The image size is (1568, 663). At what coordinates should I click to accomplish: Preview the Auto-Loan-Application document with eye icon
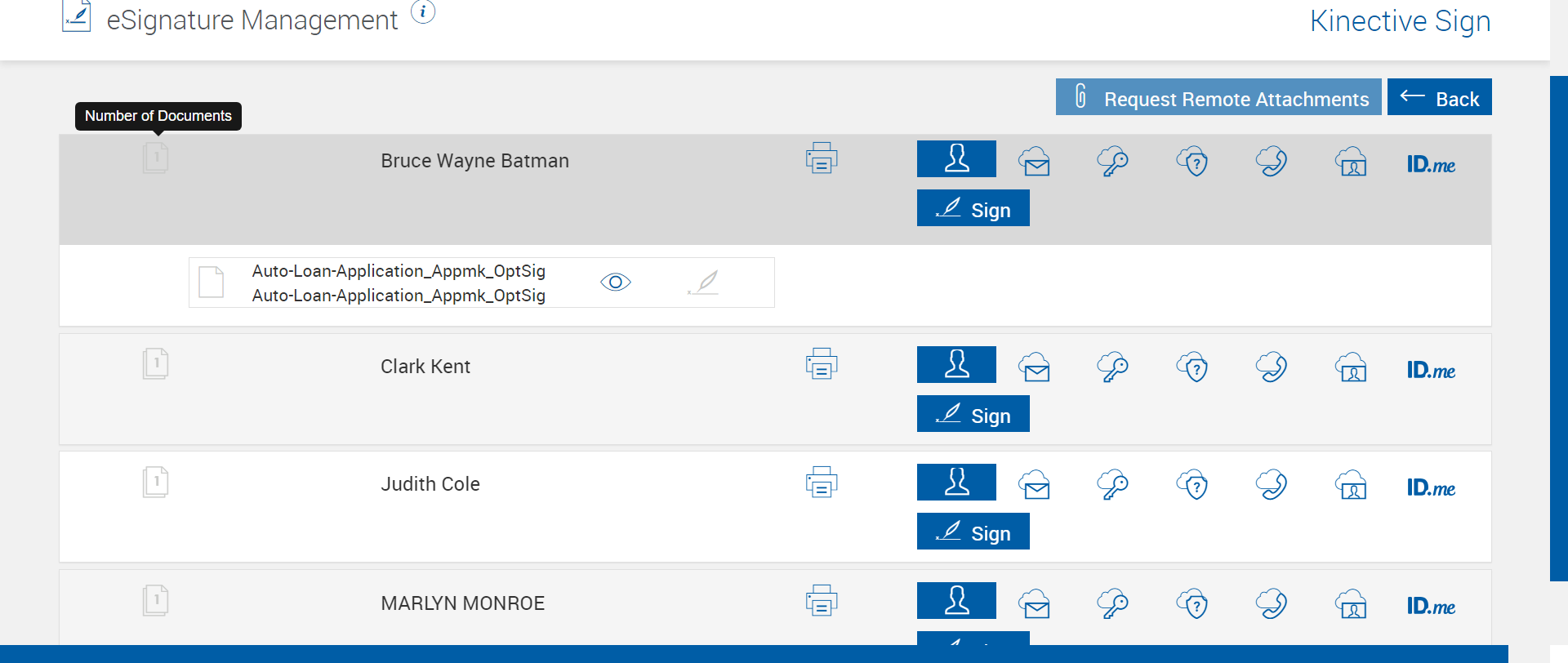coord(616,283)
